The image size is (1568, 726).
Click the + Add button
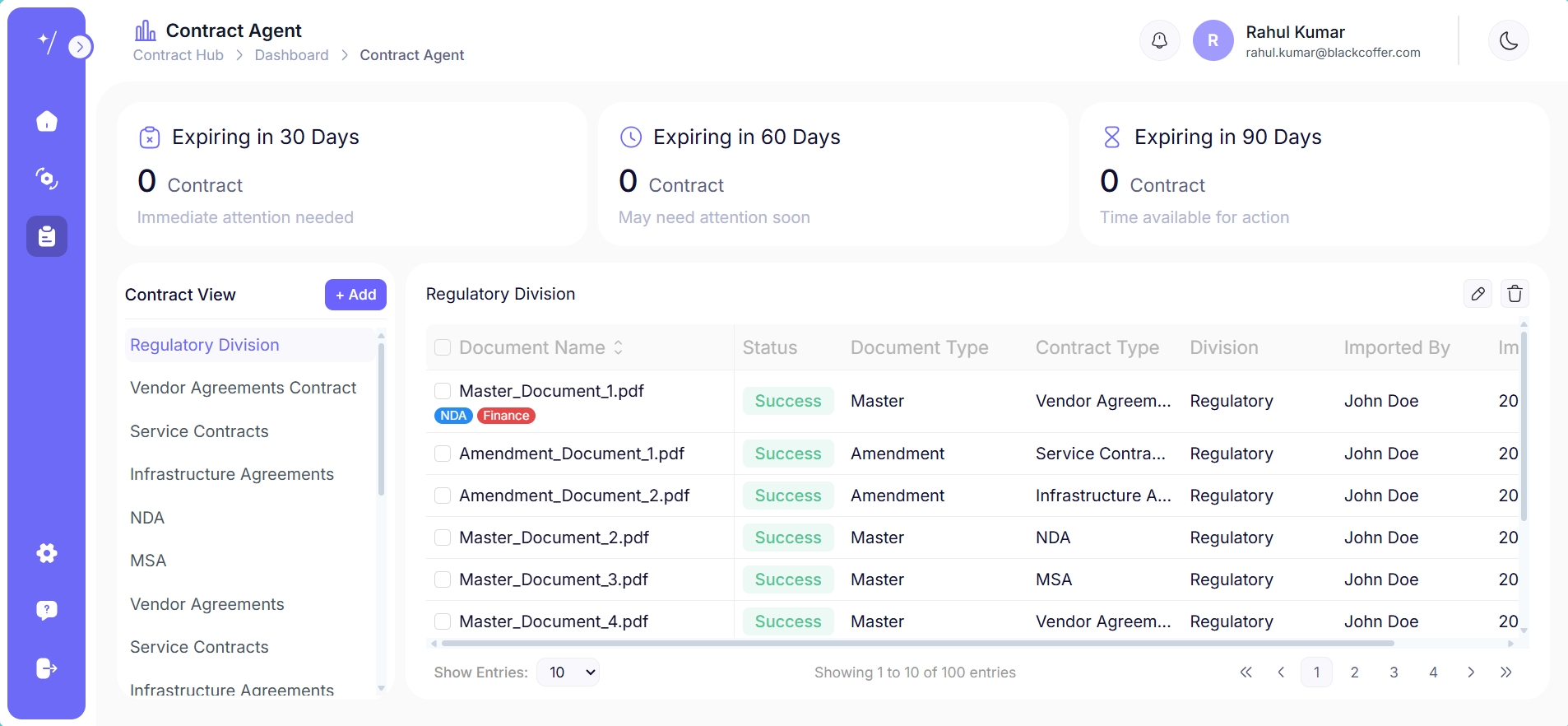355,295
